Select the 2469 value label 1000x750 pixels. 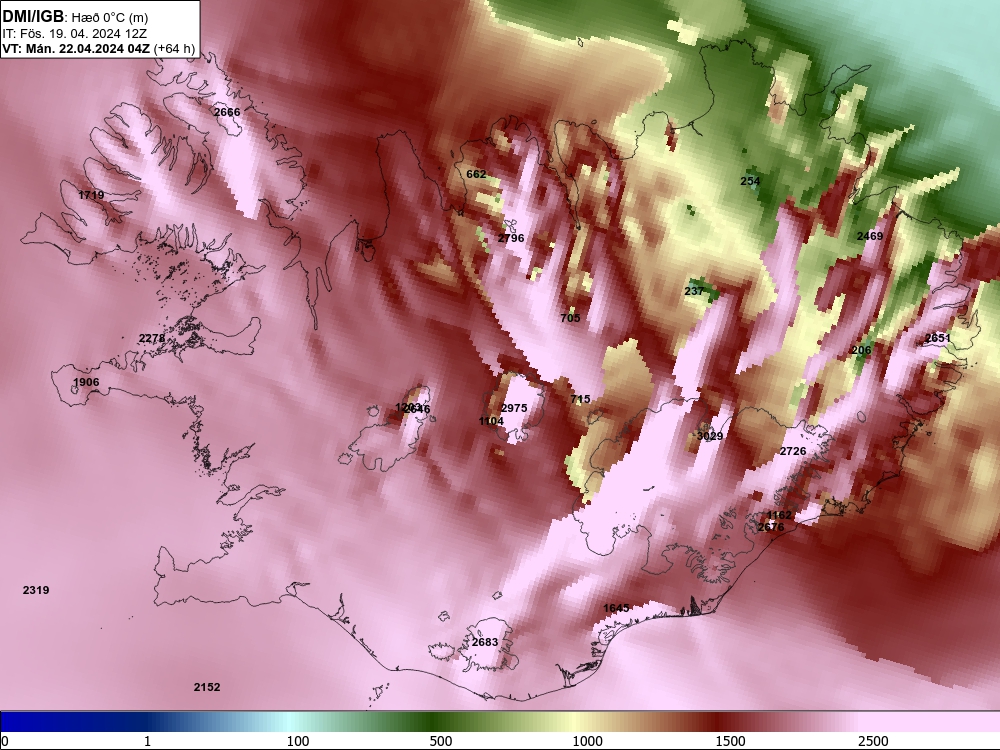coord(870,236)
